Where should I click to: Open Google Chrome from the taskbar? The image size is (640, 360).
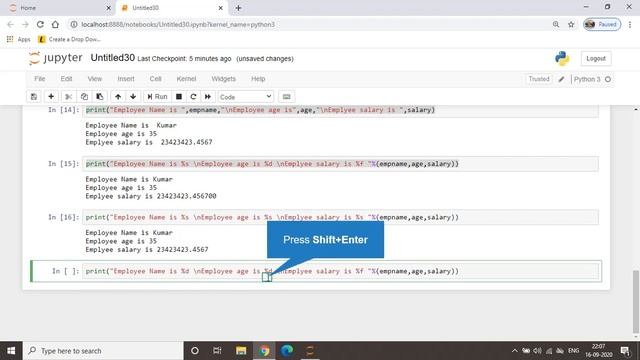point(264,351)
